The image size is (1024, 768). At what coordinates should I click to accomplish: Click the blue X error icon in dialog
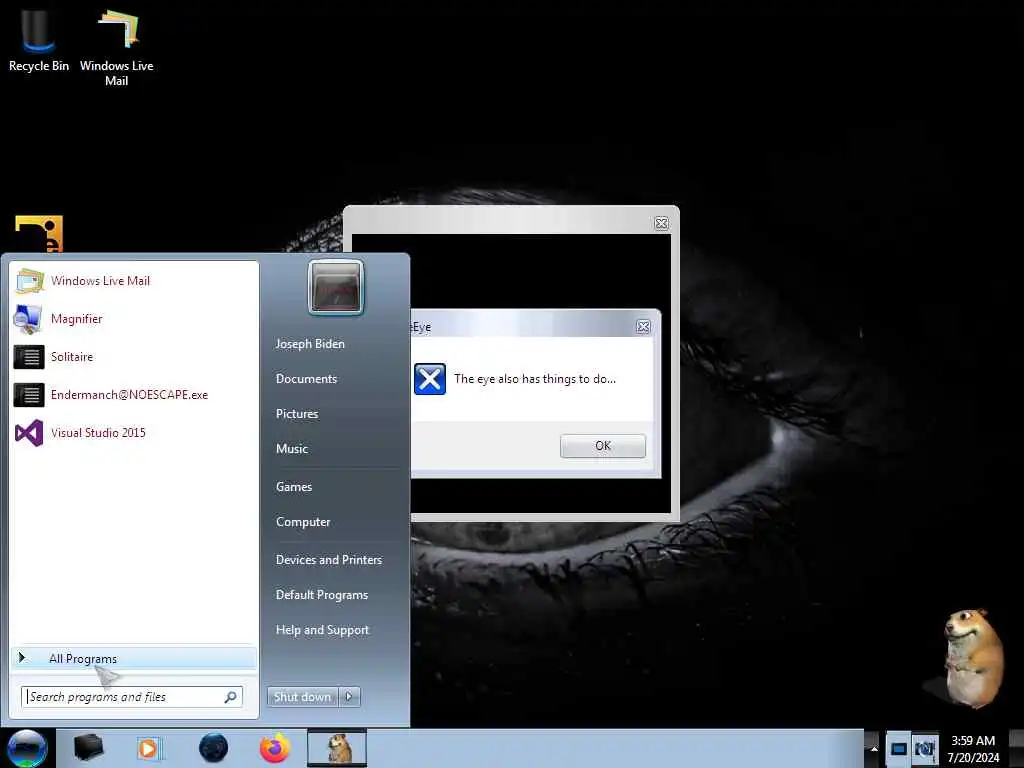(430, 379)
